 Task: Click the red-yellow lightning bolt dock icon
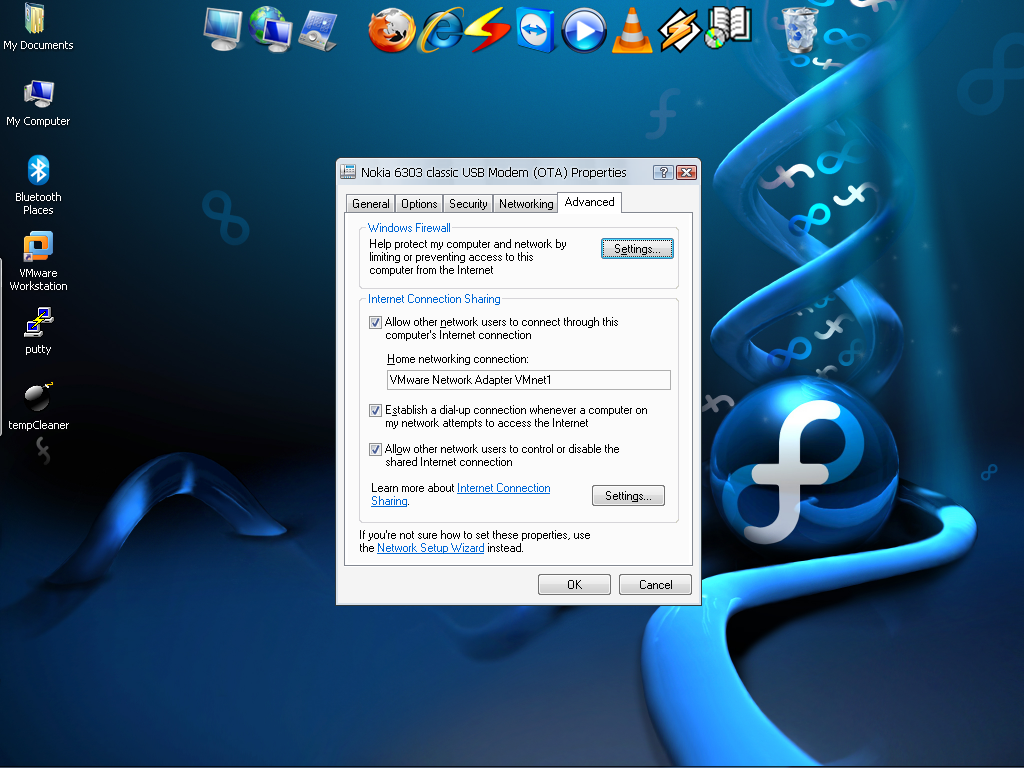pyautogui.click(x=487, y=30)
